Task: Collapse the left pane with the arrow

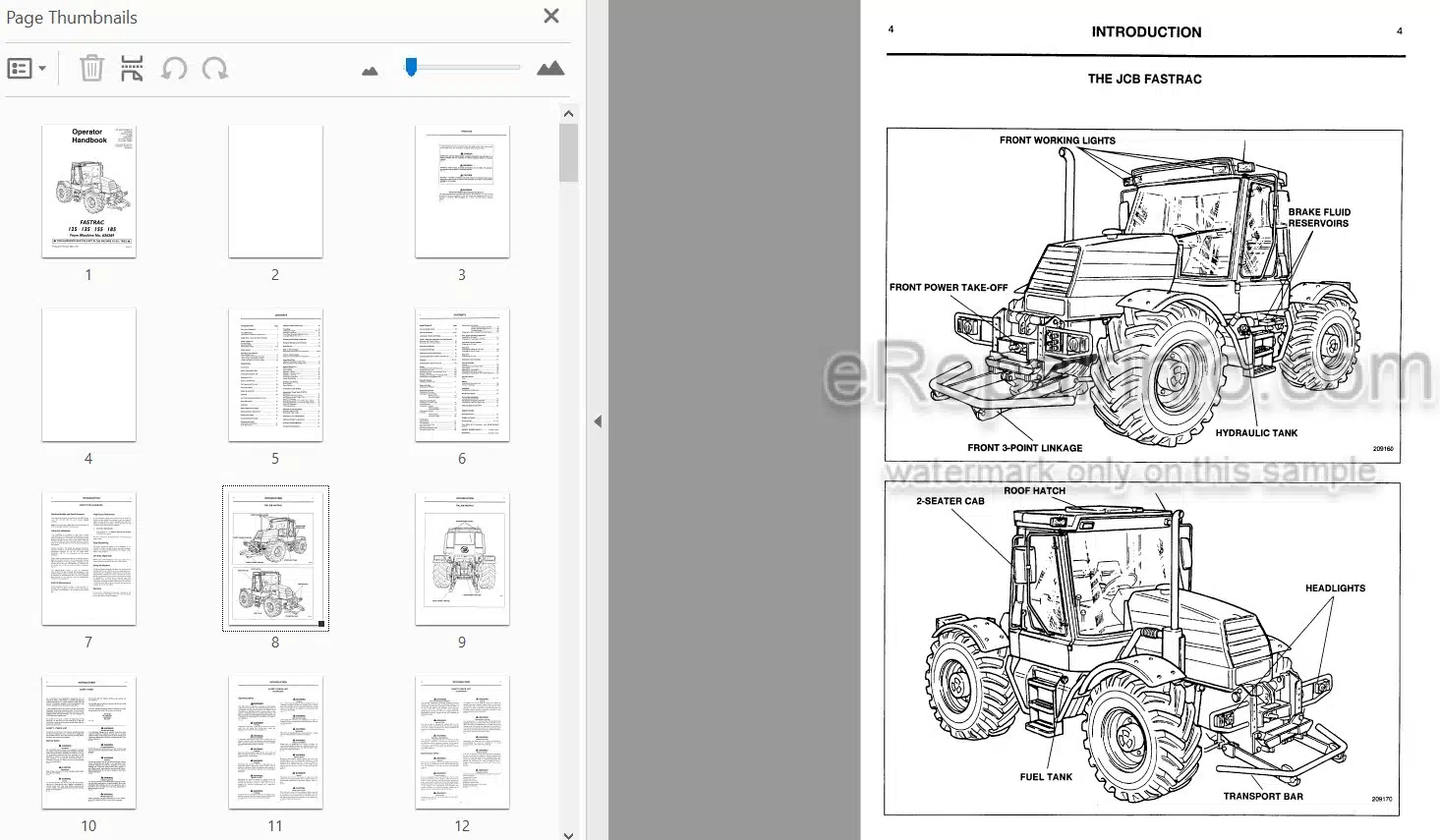Action: pyautogui.click(x=597, y=421)
